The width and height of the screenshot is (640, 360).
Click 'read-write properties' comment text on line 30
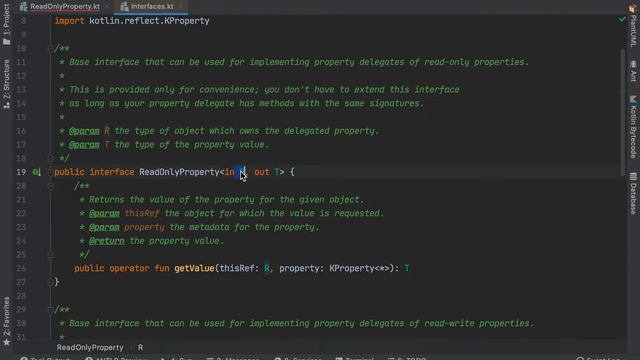478,324
